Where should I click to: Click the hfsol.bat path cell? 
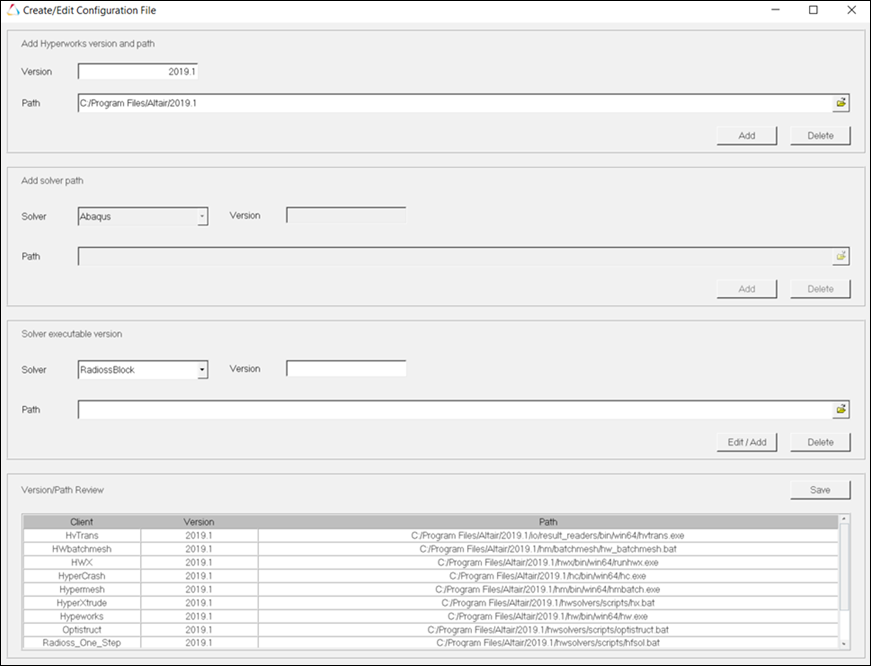pos(548,643)
